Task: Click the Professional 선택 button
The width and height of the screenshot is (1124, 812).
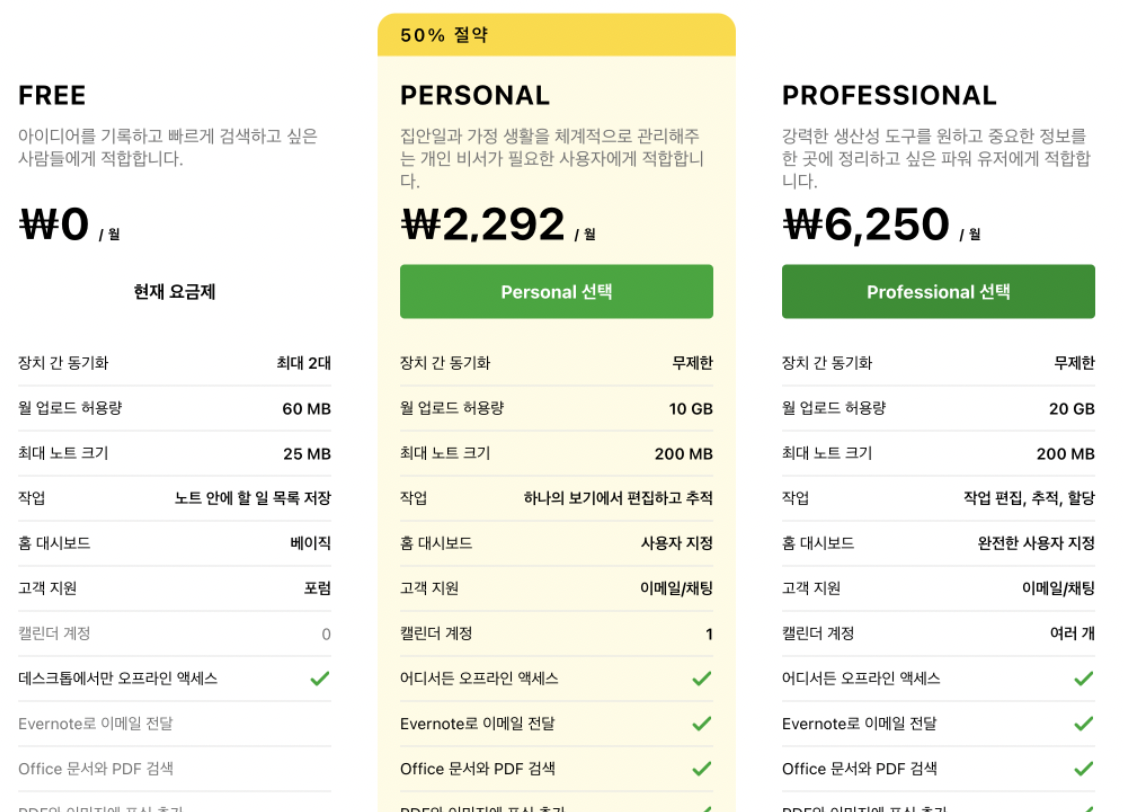Action: (x=937, y=291)
